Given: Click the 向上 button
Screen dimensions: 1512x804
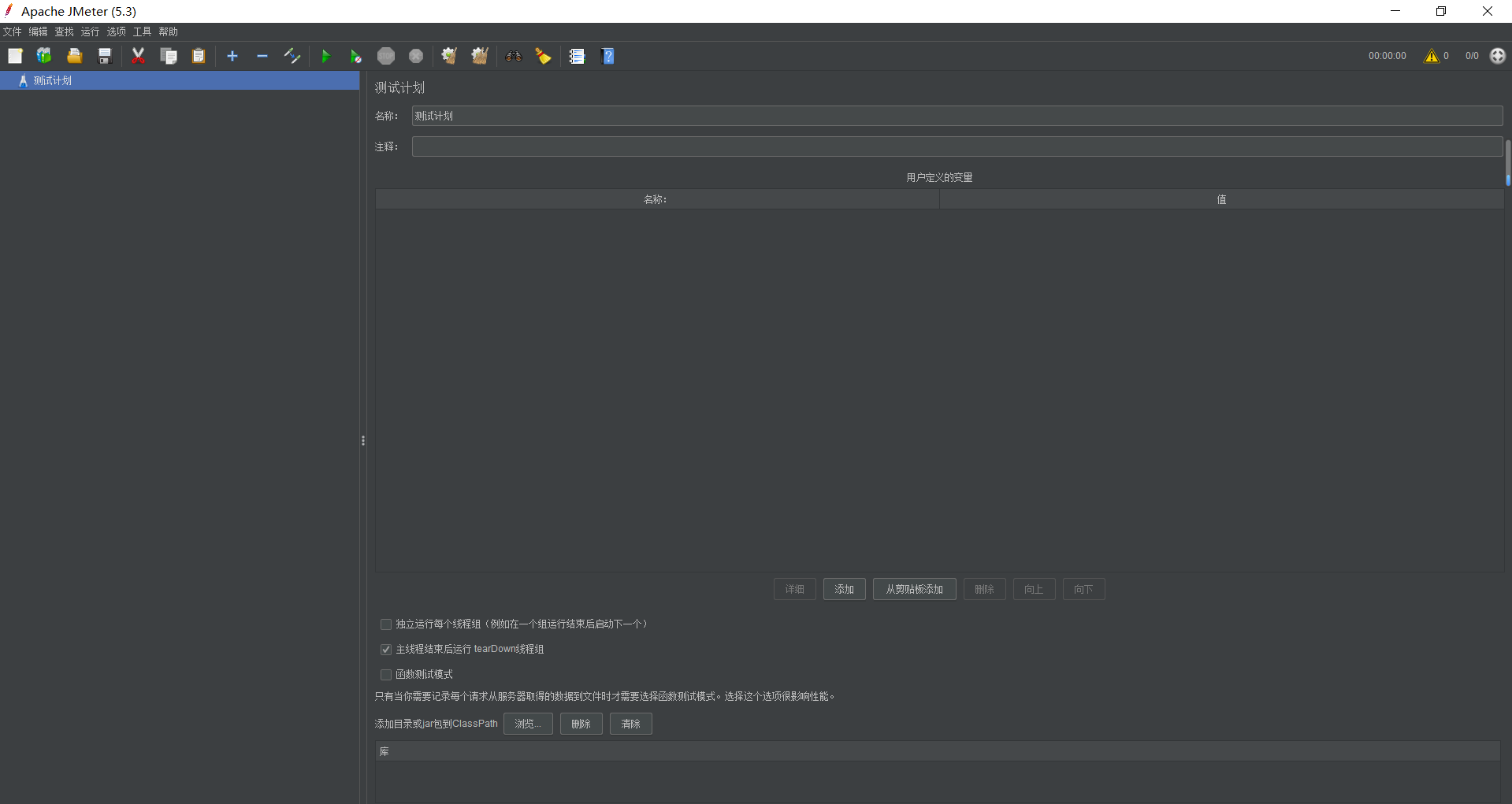Looking at the screenshot, I should click(1035, 589).
